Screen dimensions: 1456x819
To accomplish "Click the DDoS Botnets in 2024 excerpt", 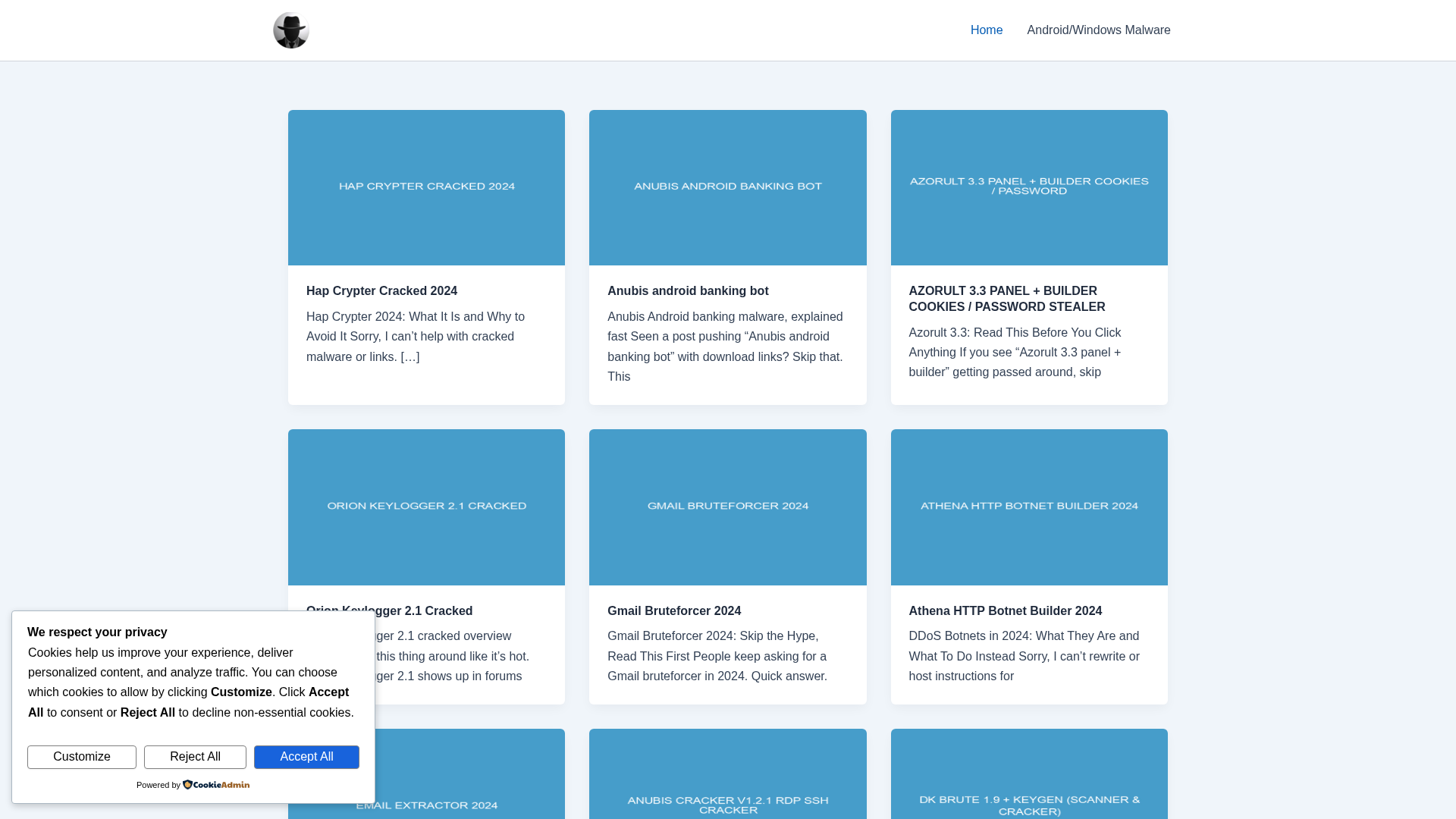I will click(1024, 656).
